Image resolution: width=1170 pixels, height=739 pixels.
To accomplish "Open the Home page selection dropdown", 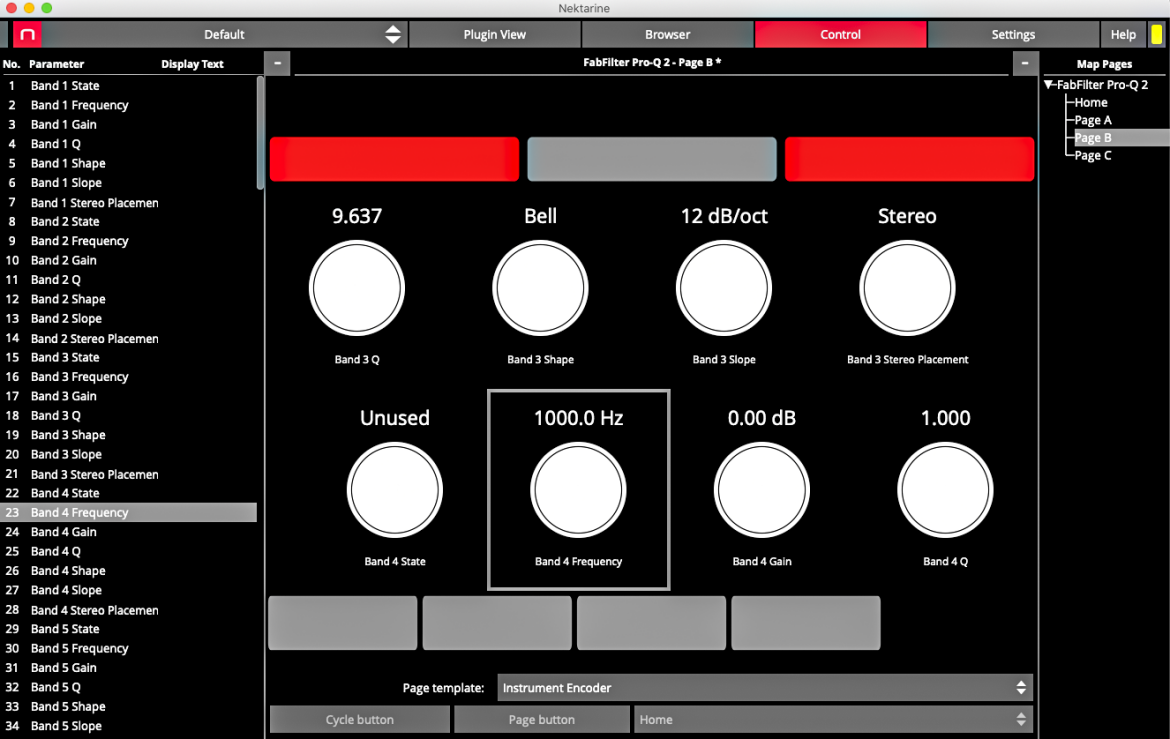I will coord(833,720).
